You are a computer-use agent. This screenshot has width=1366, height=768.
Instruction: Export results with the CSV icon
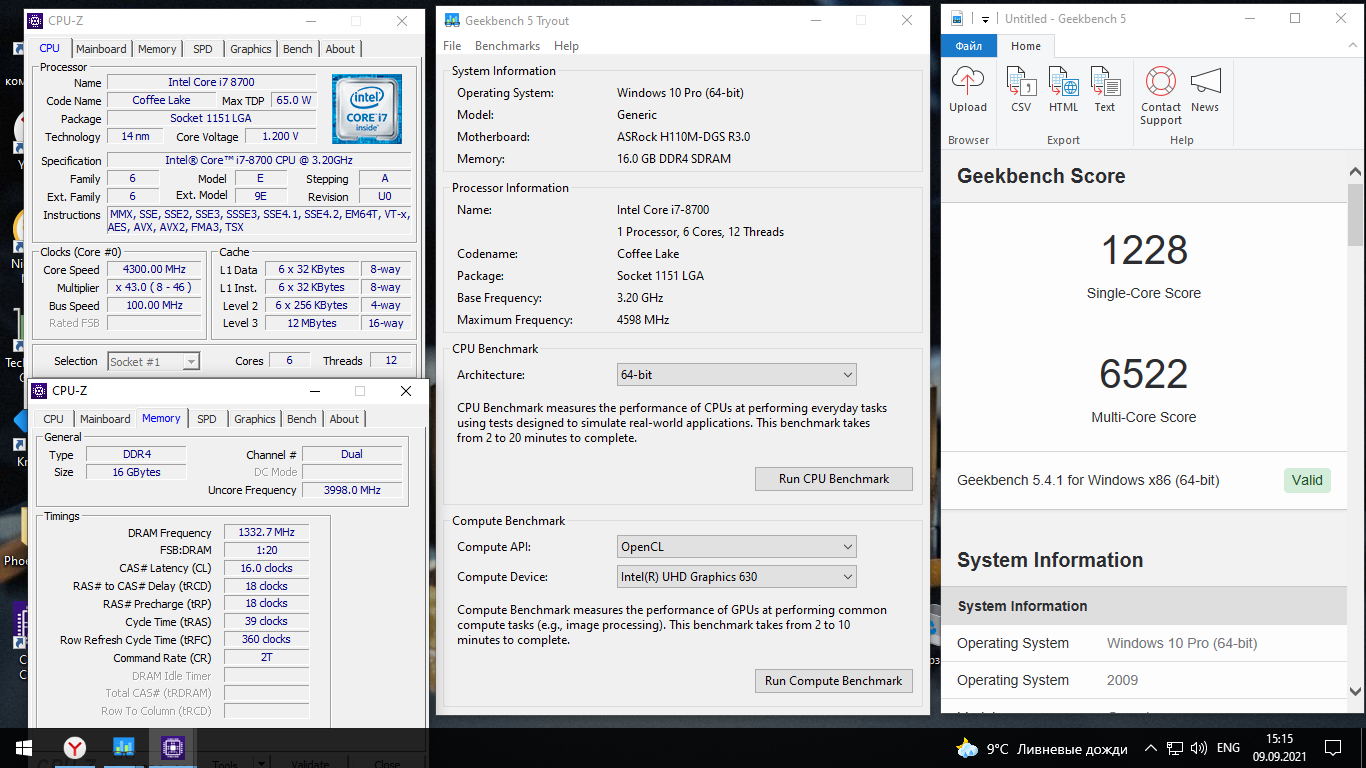pos(1020,82)
